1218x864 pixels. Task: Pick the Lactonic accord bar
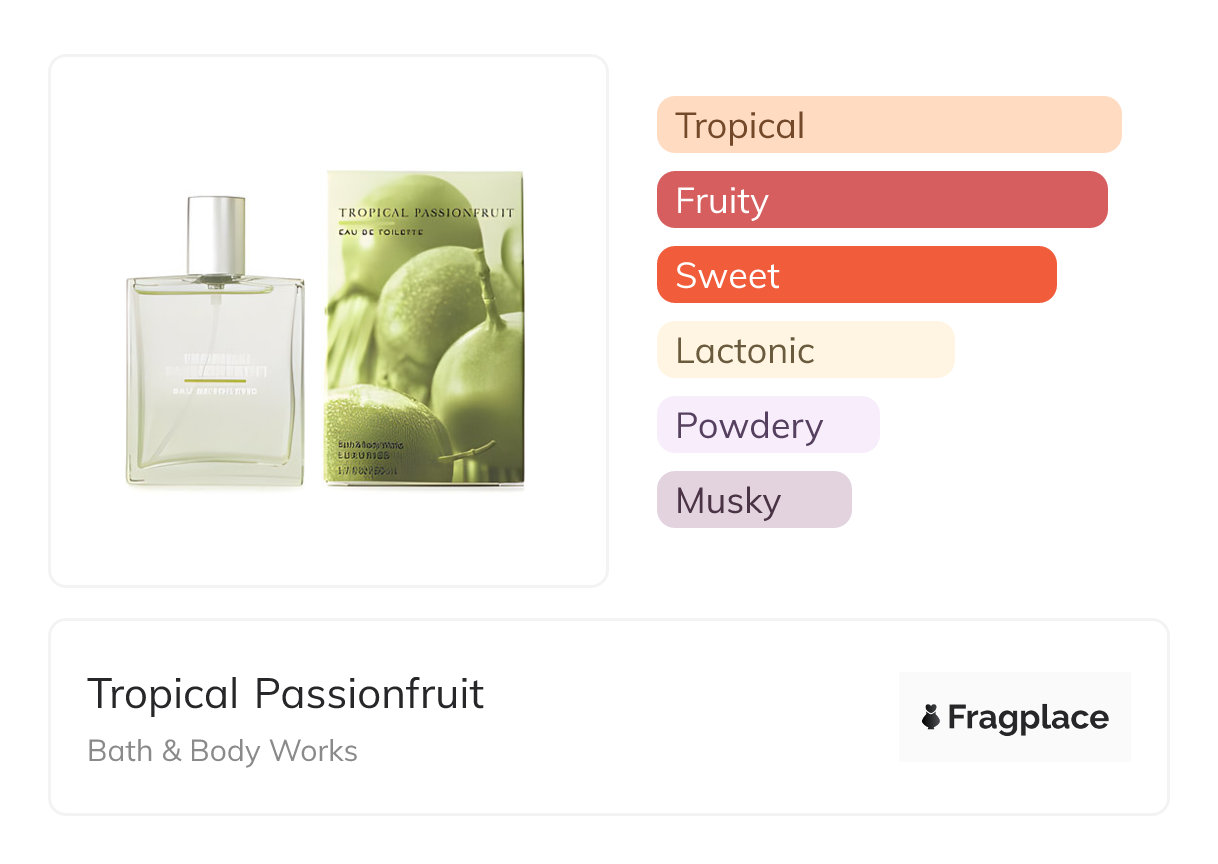coord(805,350)
